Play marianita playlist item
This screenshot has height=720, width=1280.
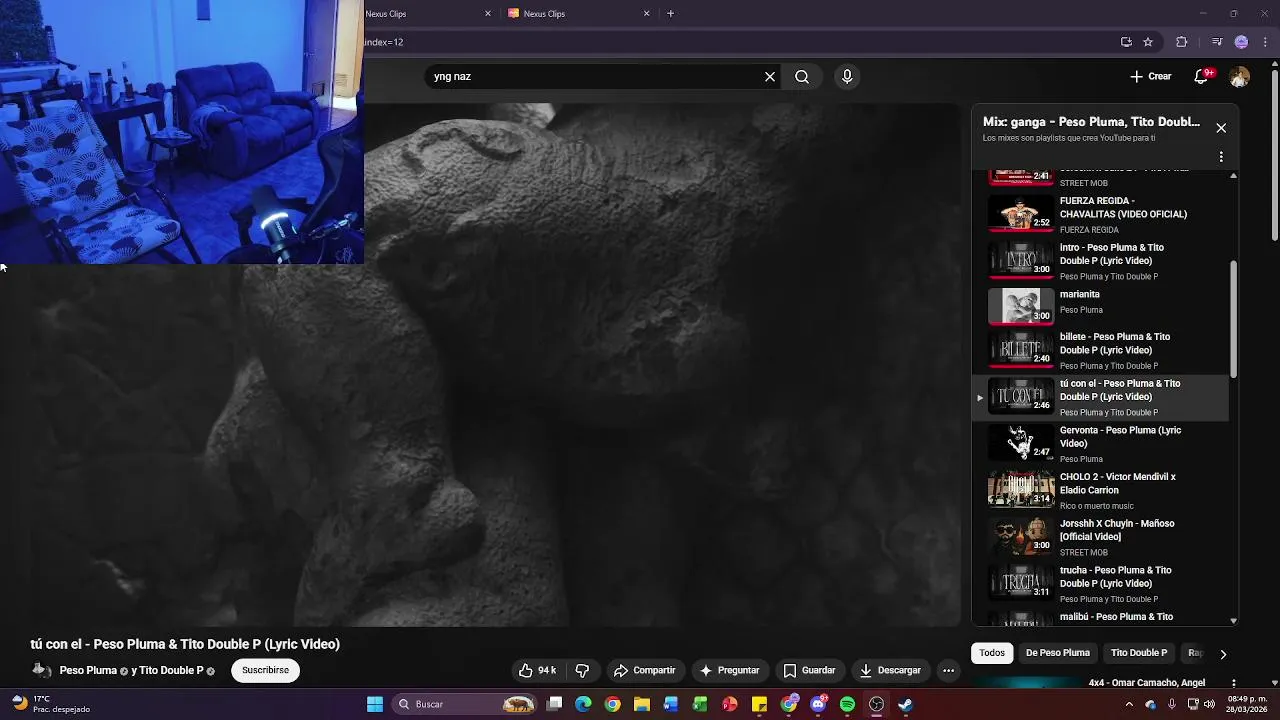pos(1100,307)
